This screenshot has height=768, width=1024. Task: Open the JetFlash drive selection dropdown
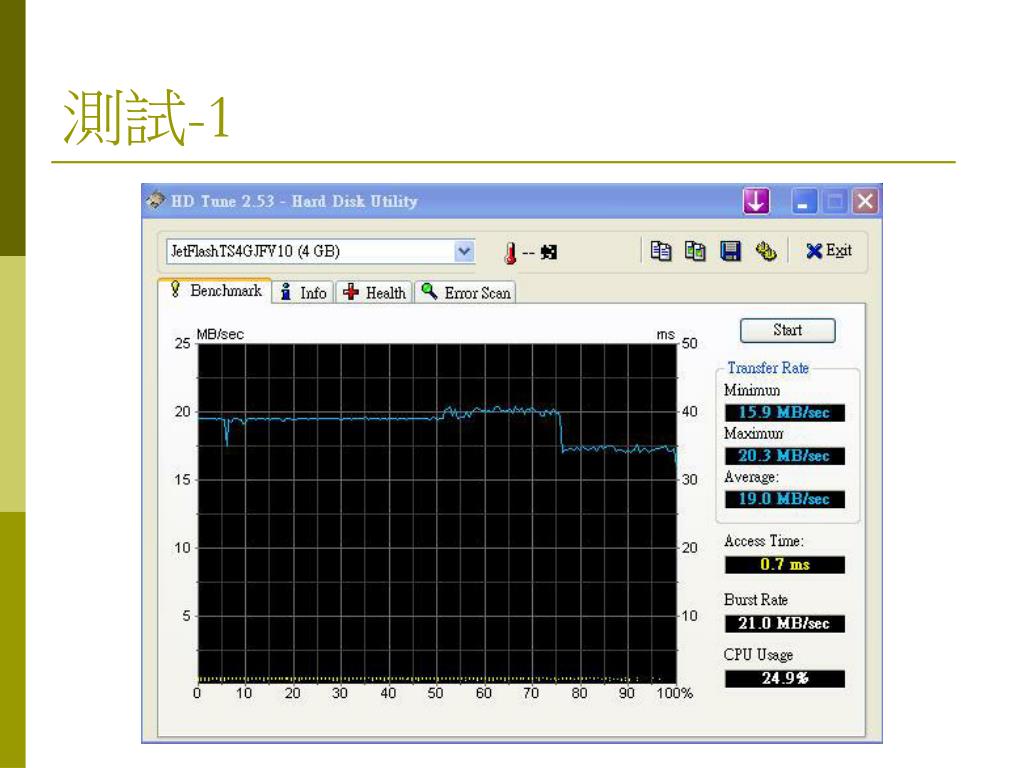(x=321, y=251)
